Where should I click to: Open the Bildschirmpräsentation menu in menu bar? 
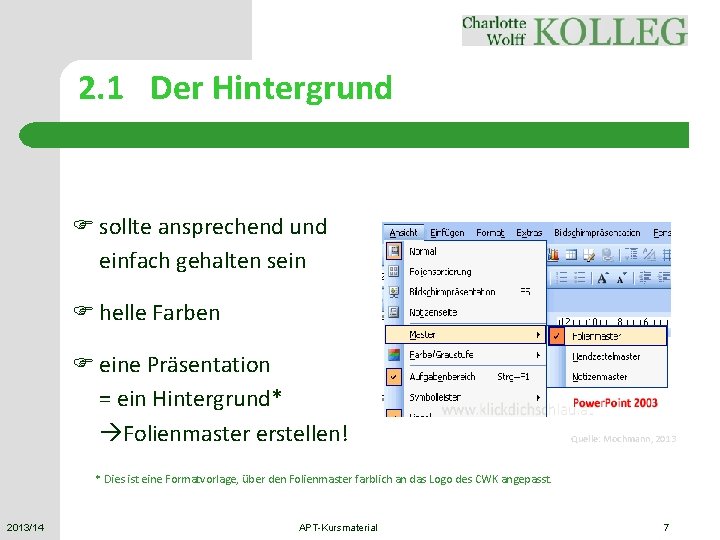coord(597,232)
